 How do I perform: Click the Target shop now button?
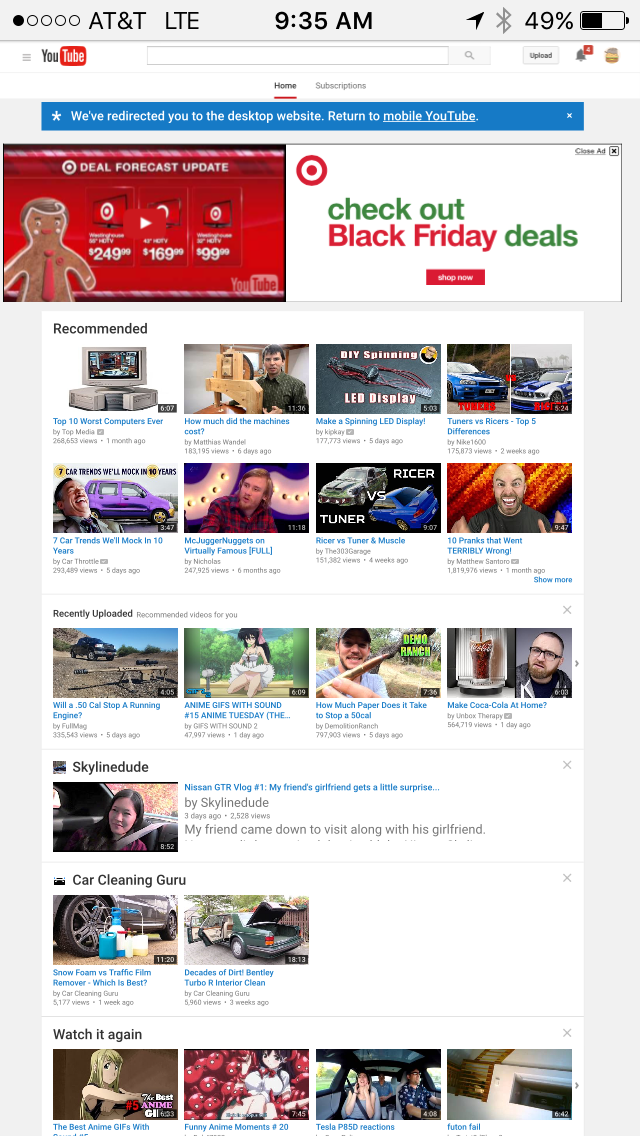tap(455, 277)
